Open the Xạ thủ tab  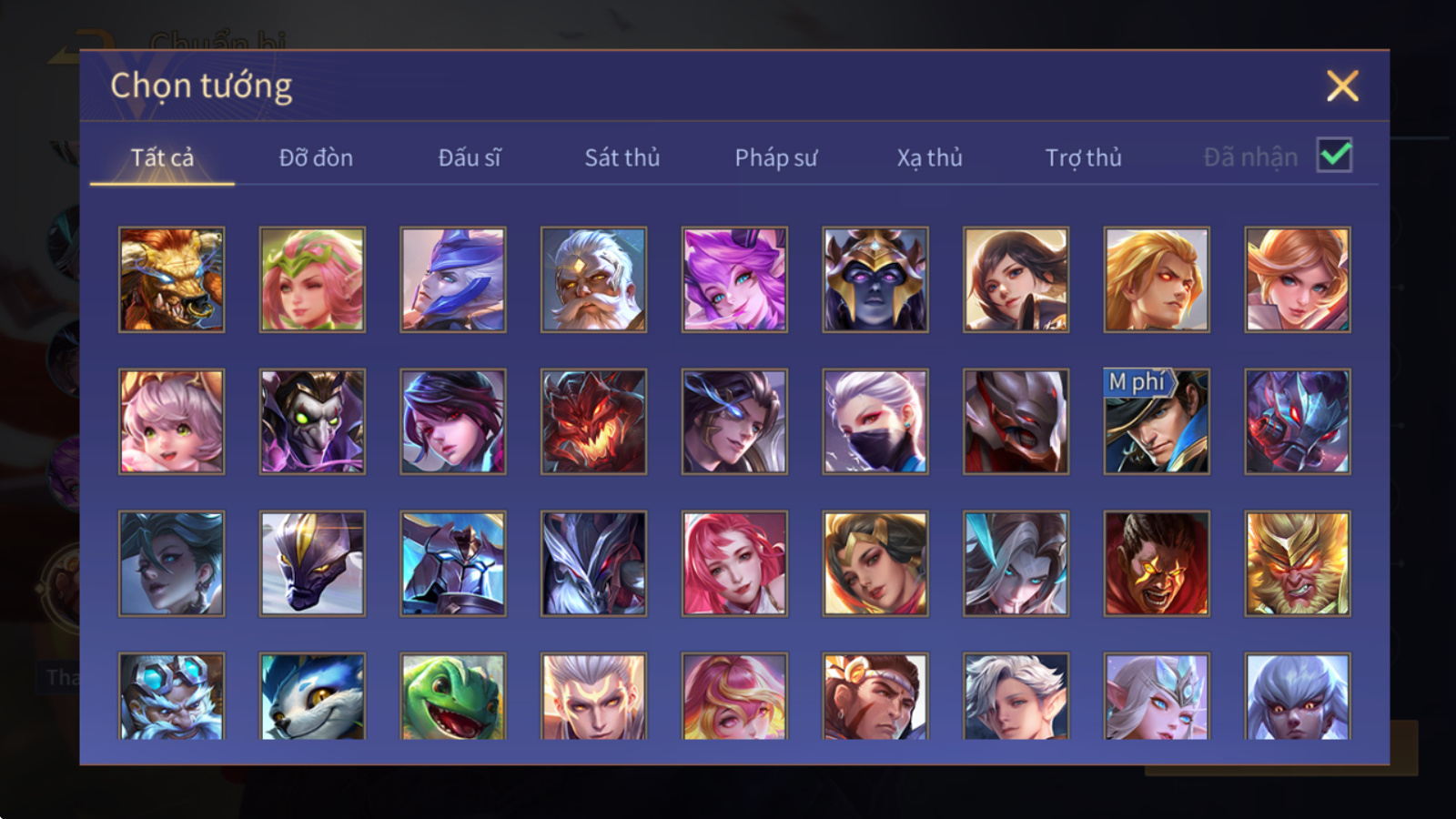pos(929,157)
